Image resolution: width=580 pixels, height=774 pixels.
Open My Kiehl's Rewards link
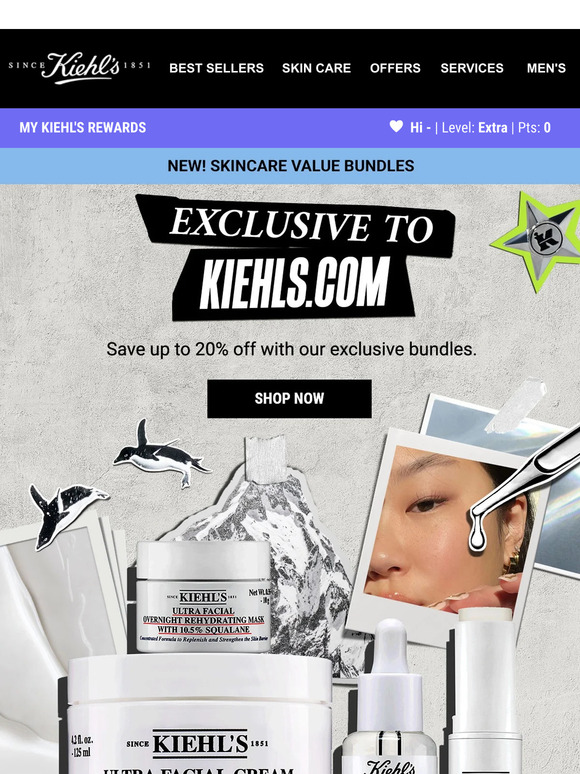(82, 127)
